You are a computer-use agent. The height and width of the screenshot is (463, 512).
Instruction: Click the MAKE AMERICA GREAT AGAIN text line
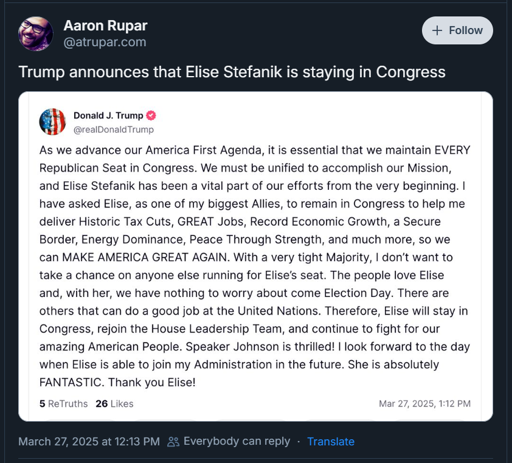(246, 257)
